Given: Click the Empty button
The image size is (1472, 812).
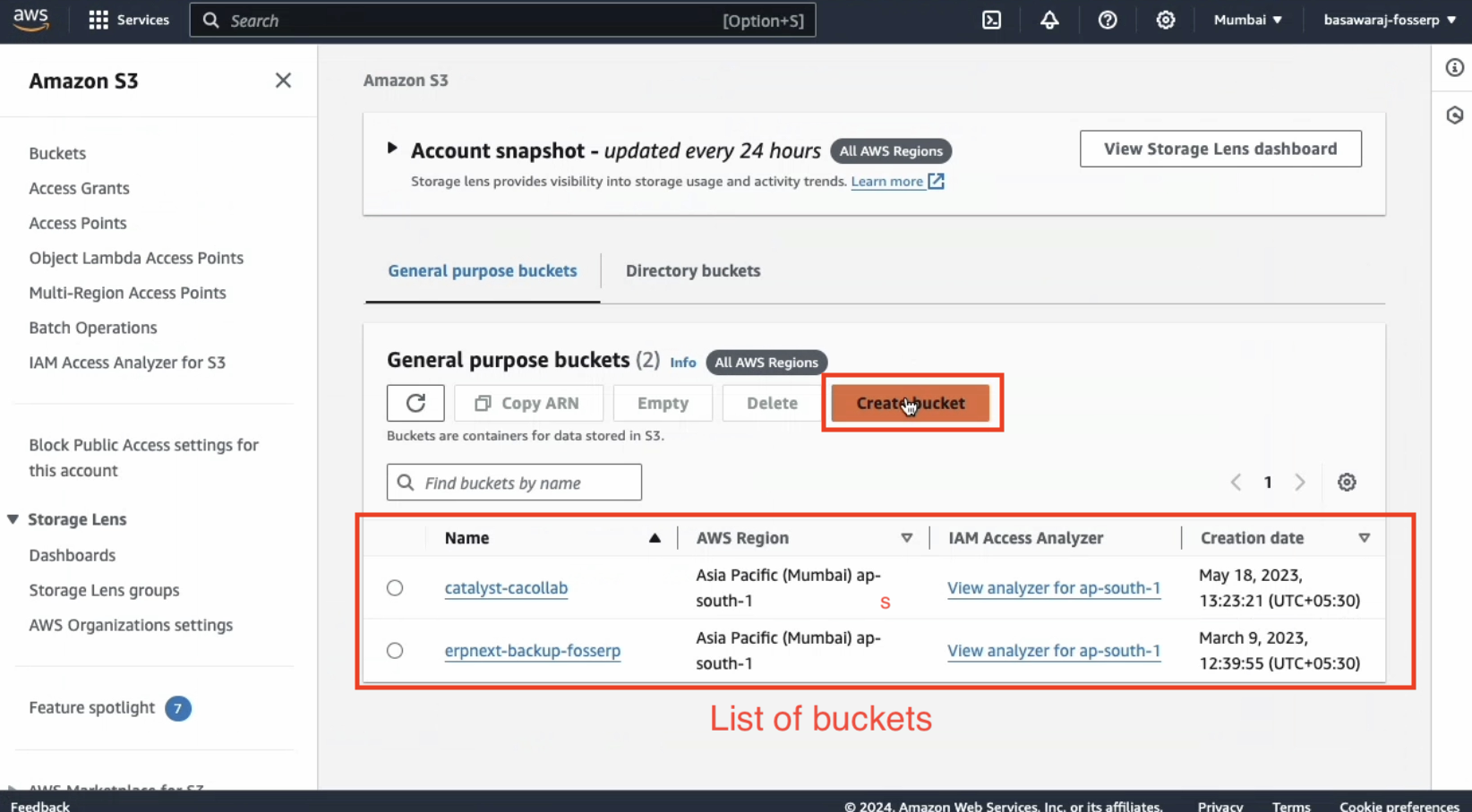Looking at the screenshot, I should pyautogui.click(x=663, y=403).
